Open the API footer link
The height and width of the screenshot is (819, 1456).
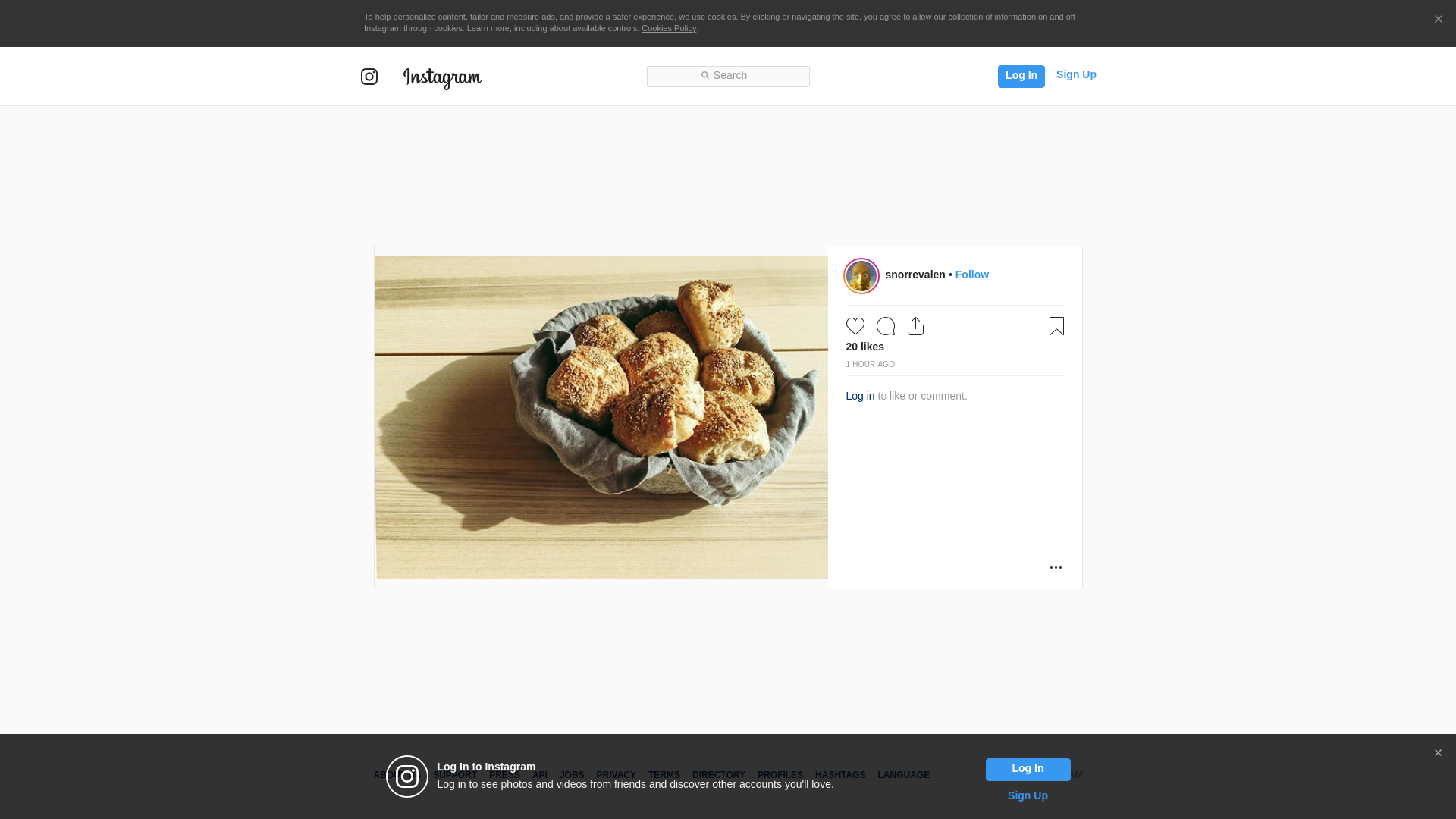(540, 775)
